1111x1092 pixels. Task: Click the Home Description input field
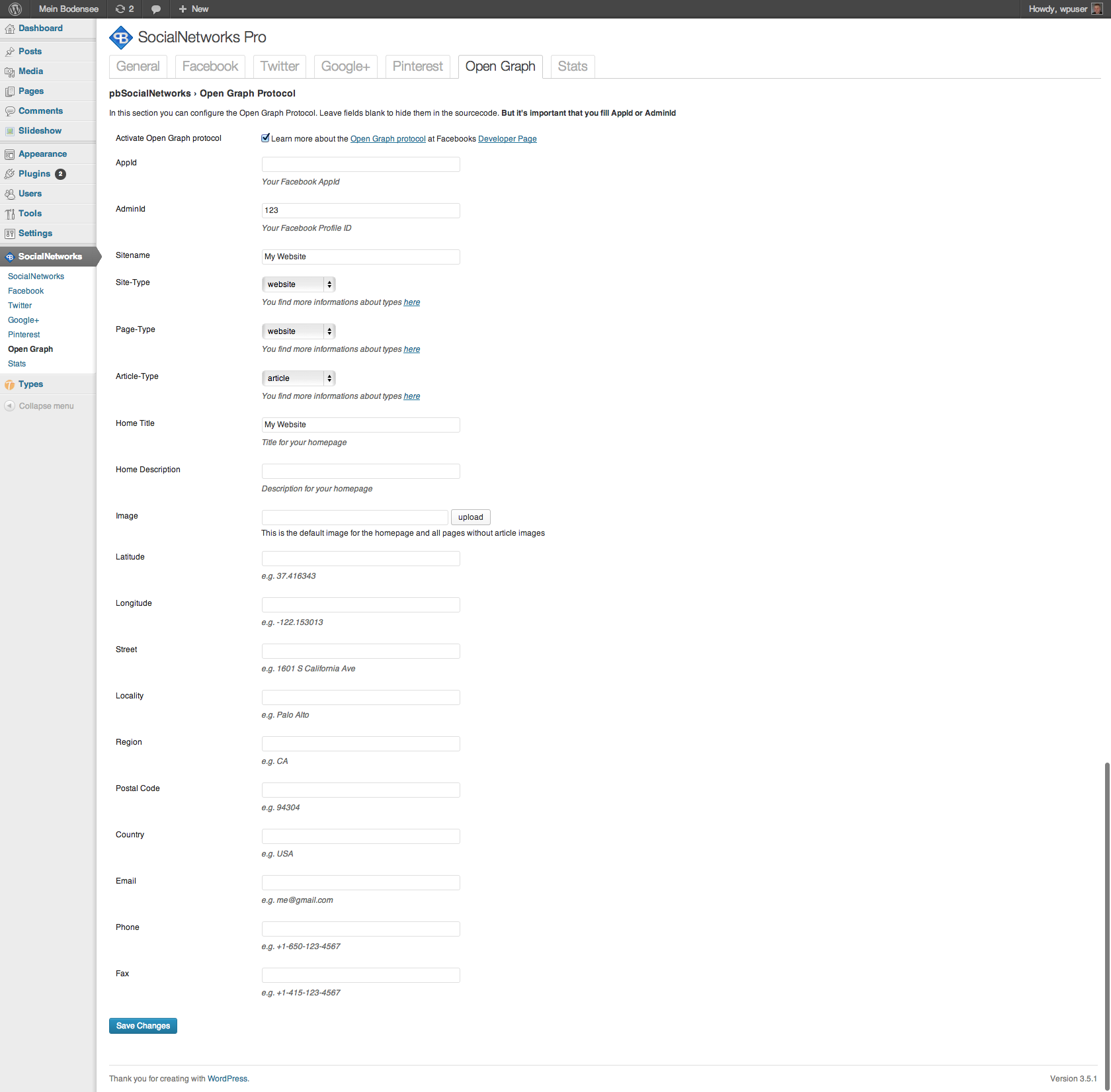pos(360,471)
